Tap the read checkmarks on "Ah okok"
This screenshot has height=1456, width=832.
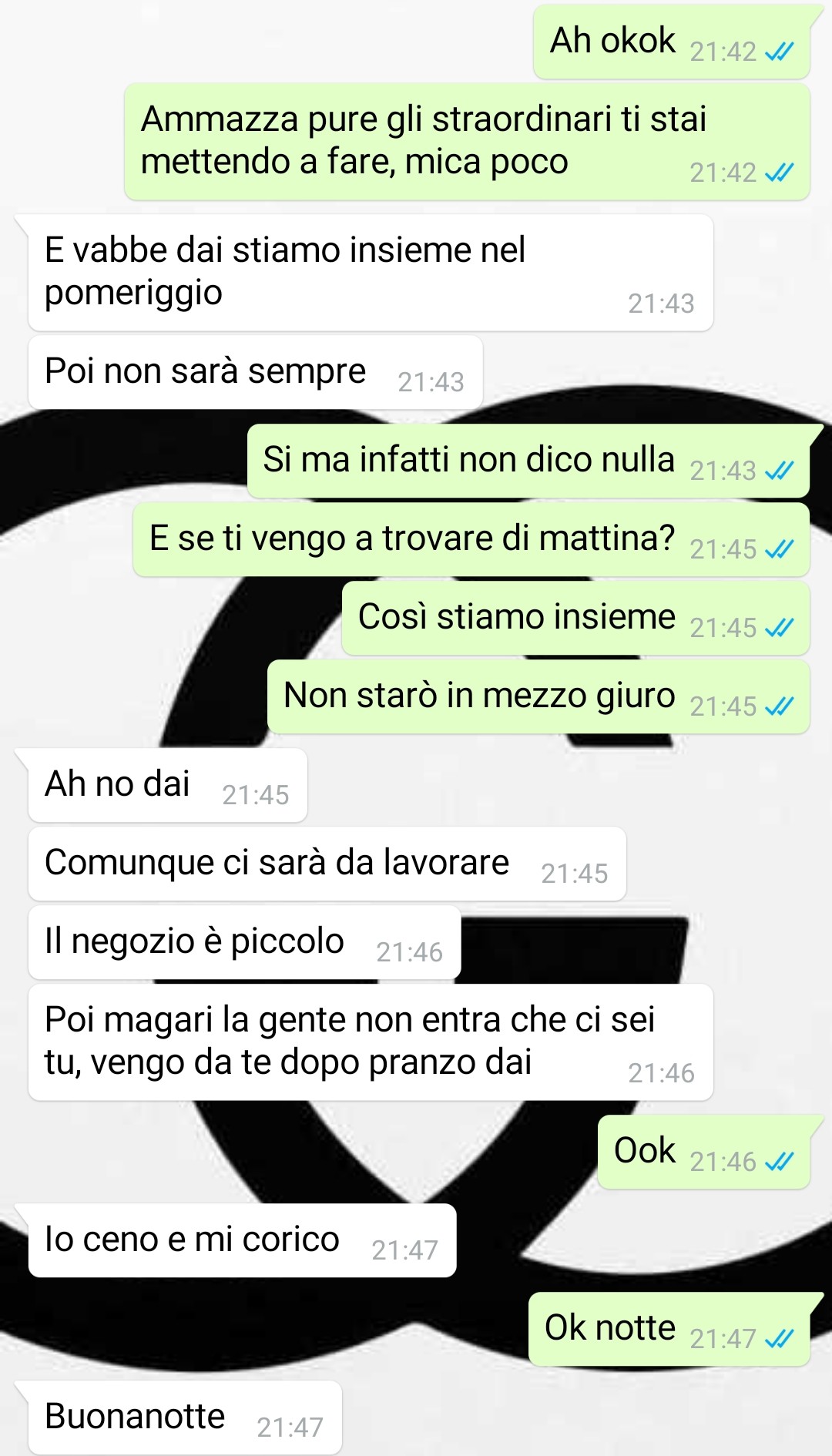(x=779, y=52)
